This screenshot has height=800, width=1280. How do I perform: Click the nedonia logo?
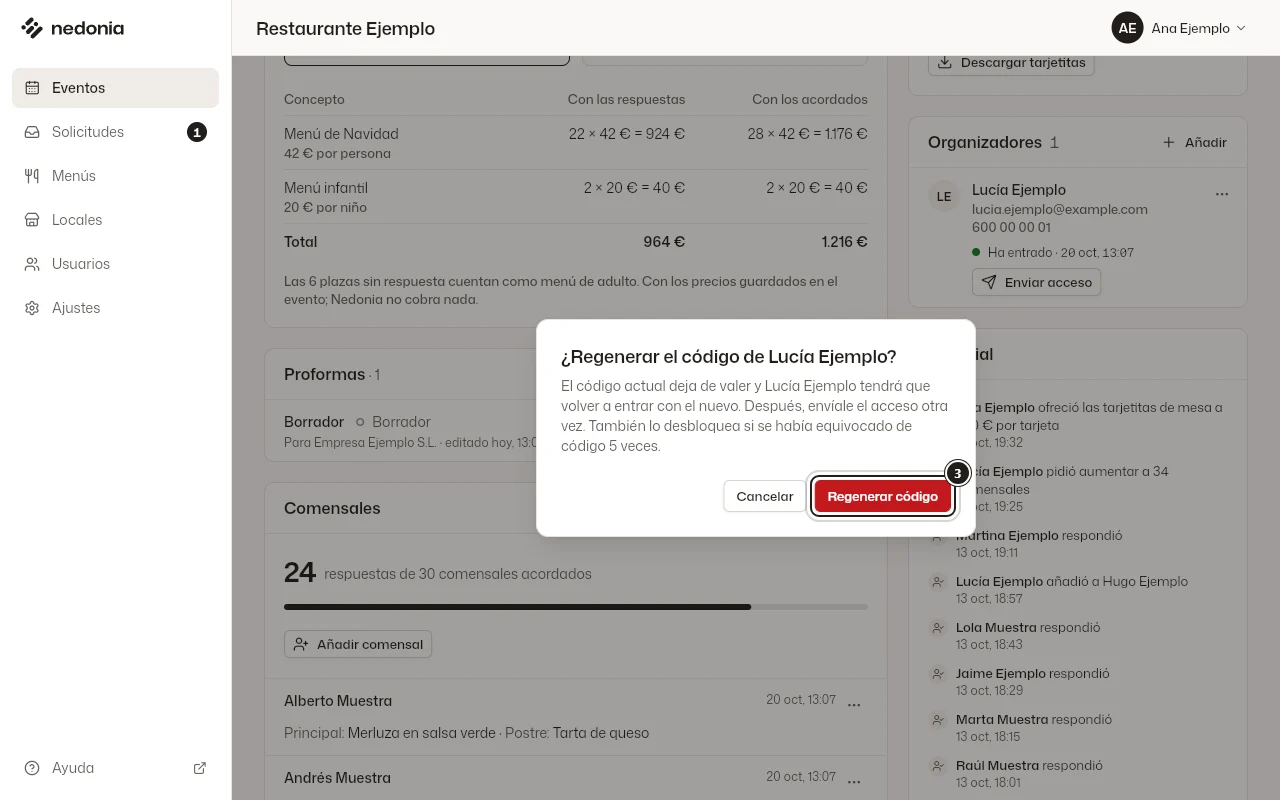coord(72,28)
